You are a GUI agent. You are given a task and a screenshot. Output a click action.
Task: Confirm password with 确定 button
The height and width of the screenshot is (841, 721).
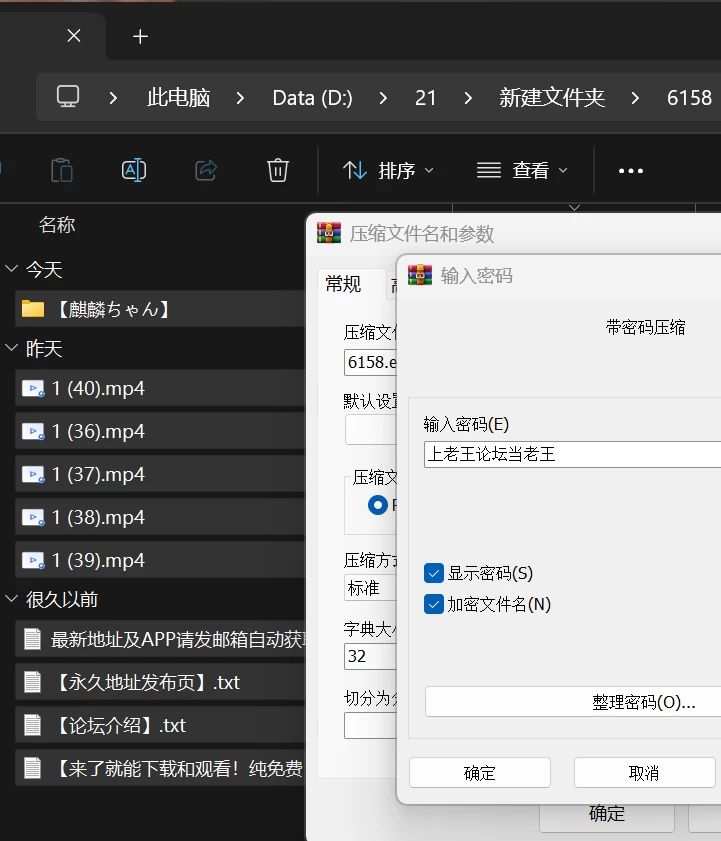[480, 772]
